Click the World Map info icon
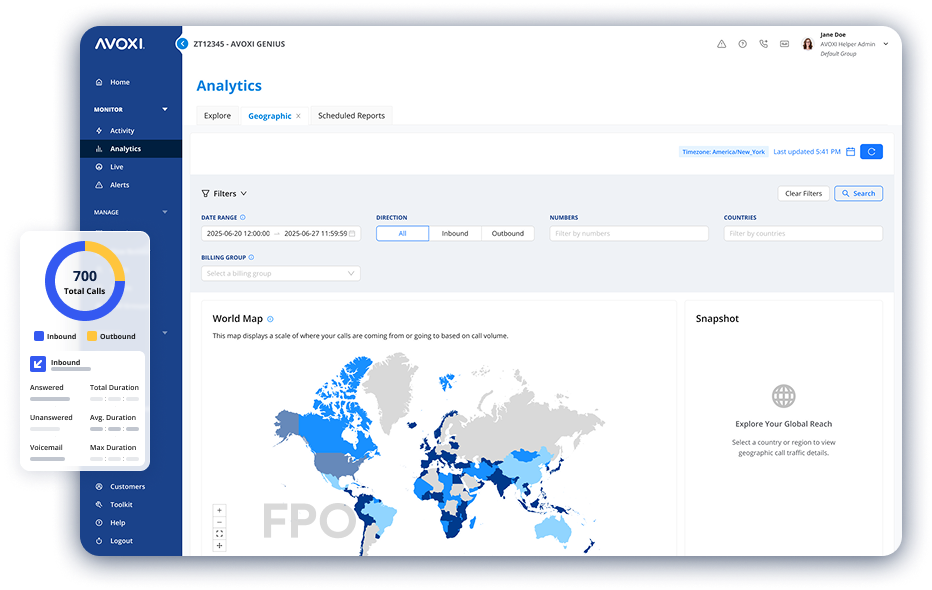 270,319
